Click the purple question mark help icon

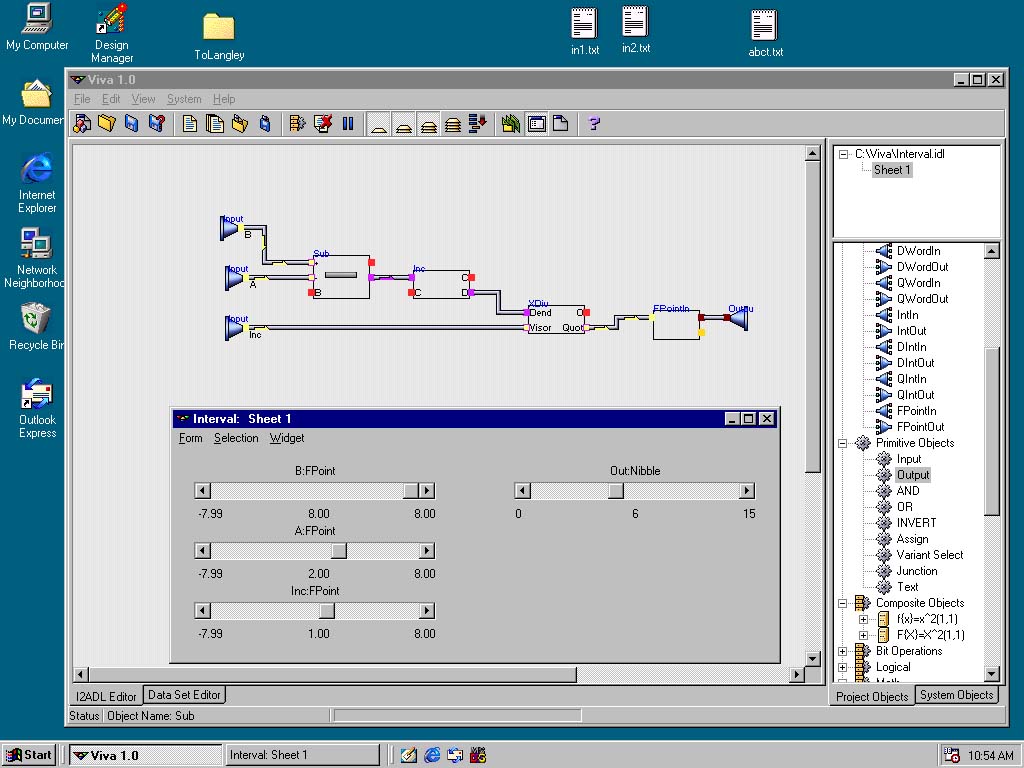594,124
